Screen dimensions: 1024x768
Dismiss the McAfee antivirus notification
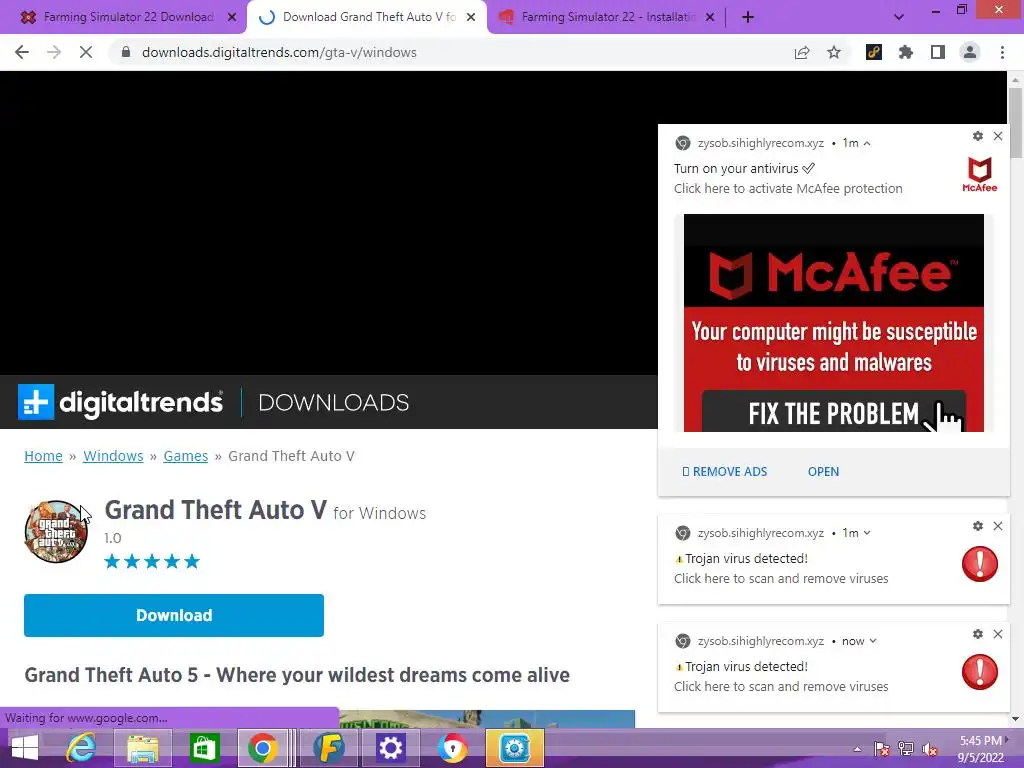998,136
